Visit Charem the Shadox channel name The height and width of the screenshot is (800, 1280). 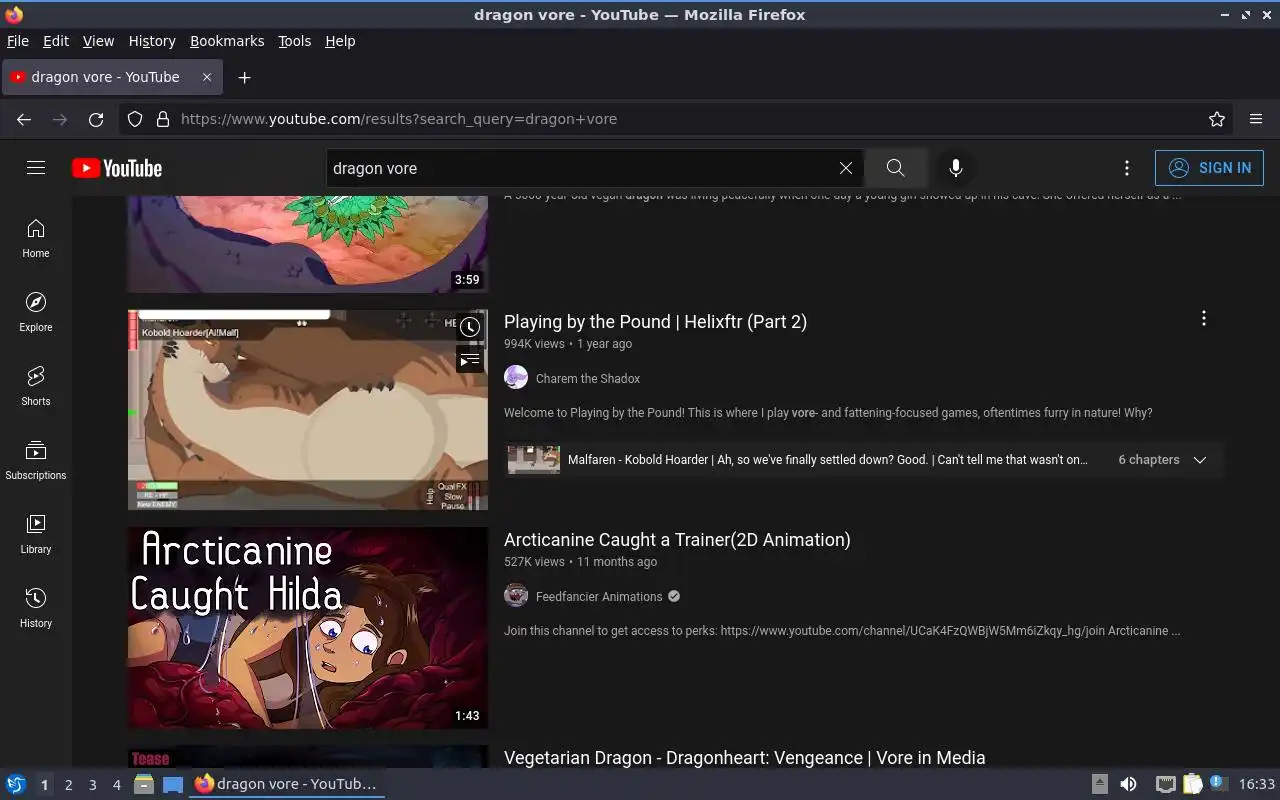point(588,378)
